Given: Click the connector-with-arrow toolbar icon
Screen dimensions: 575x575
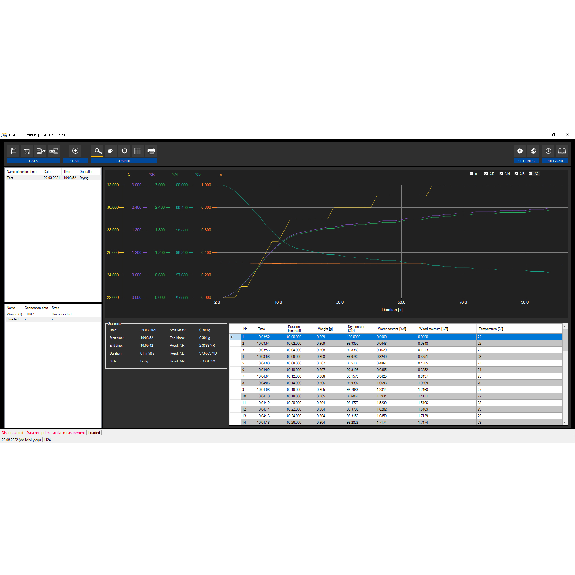Looking at the screenshot, I should point(40,151).
